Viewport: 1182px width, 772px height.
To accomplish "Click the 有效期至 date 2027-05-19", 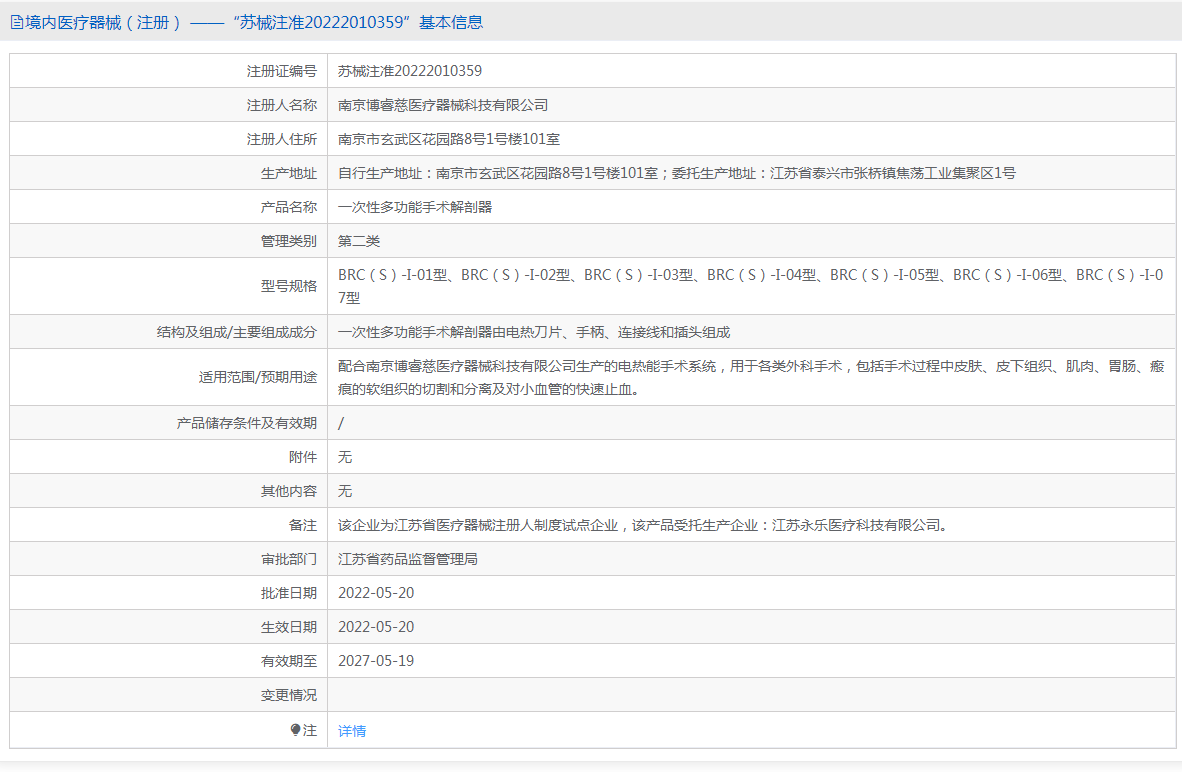I will (376, 661).
